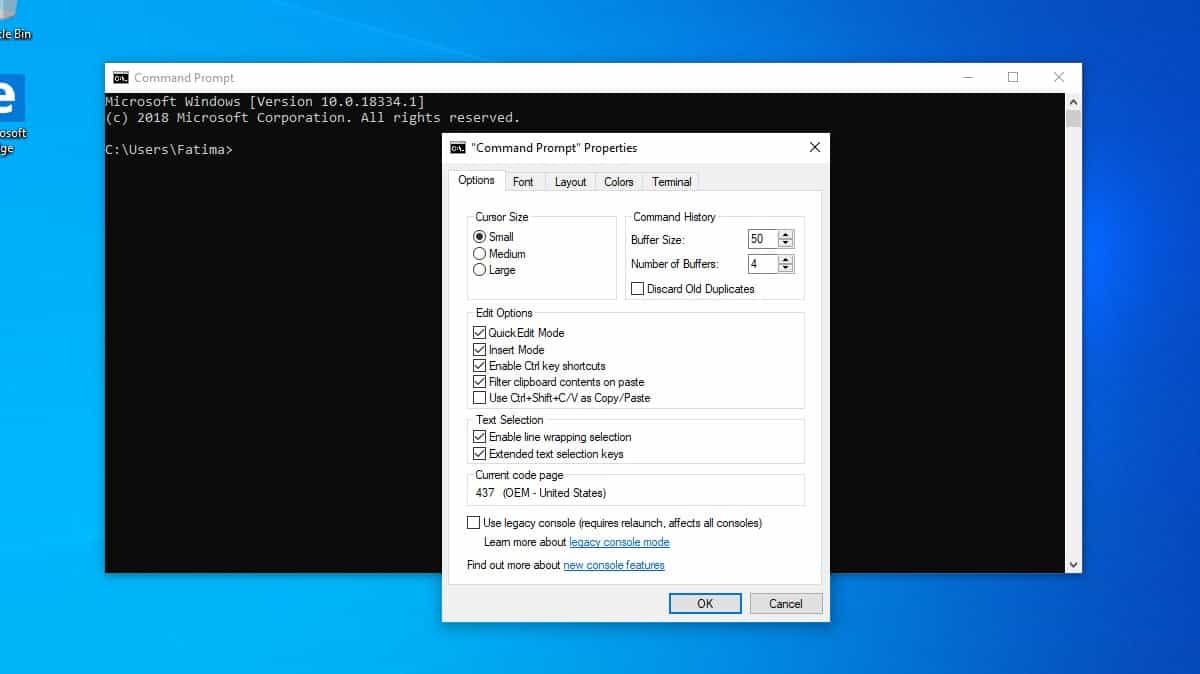
Task: Click the Cancel button
Action: pos(785,603)
